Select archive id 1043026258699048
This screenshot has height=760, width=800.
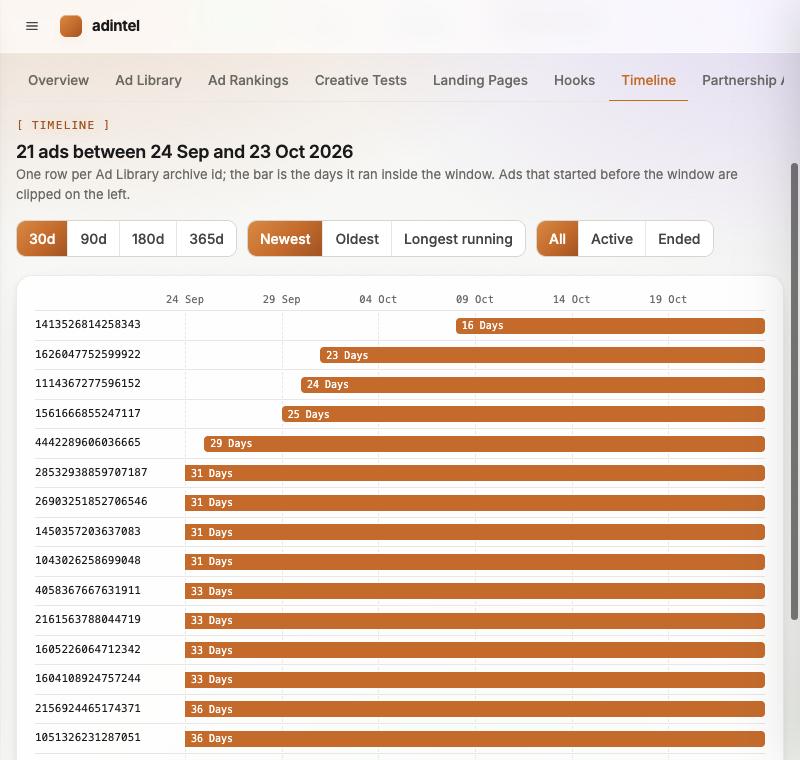(88, 560)
